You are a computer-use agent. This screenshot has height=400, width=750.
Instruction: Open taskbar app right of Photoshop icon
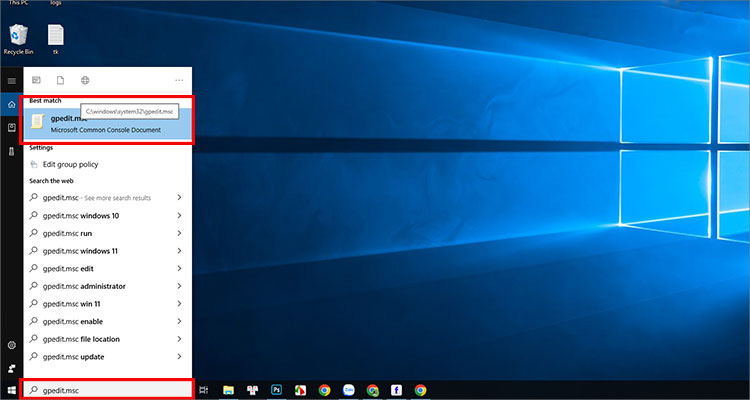(x=300, y=390)
